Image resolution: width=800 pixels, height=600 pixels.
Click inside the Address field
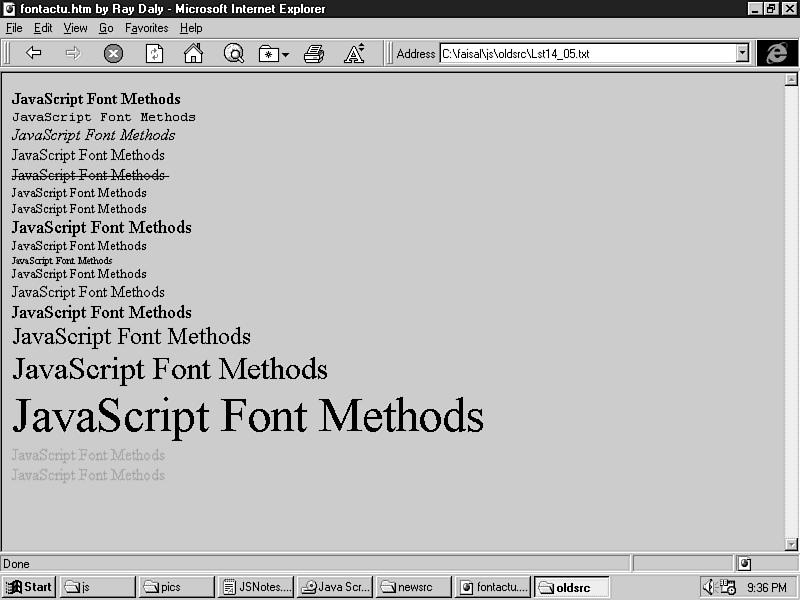(x=588, y=54)
